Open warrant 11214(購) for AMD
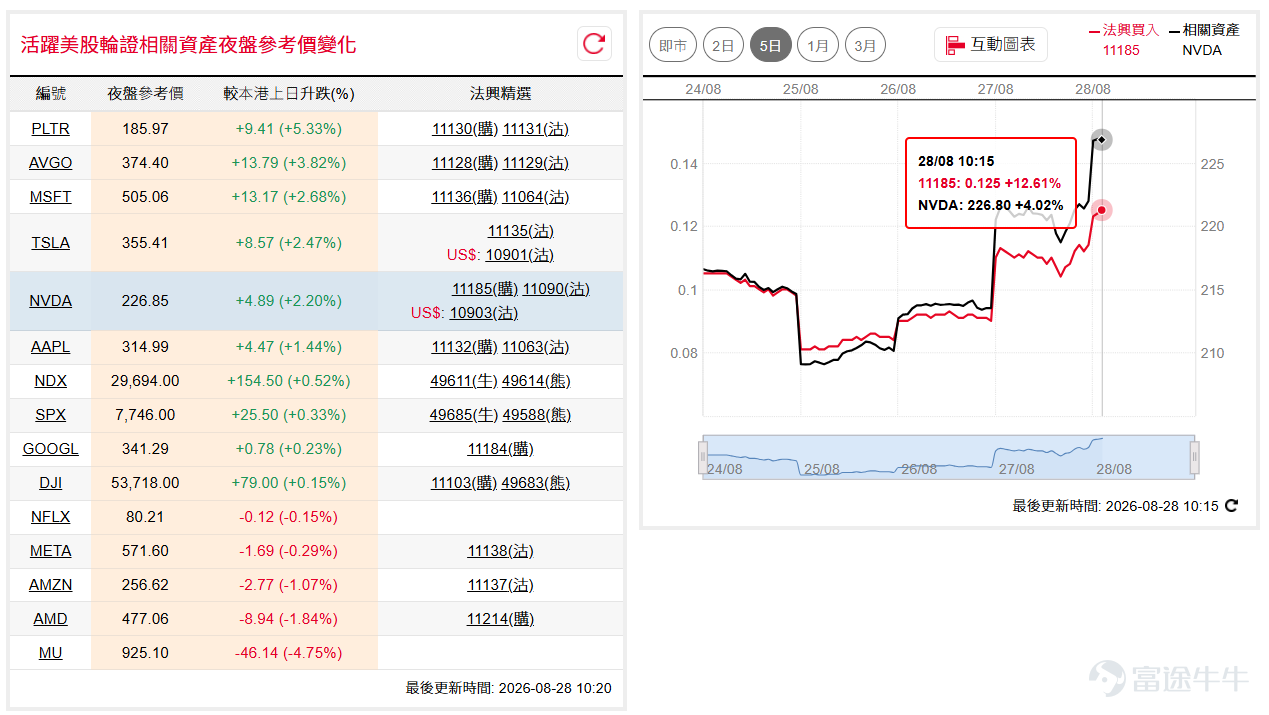Viewport: 1269px width, 715px height. coord(500,619)
